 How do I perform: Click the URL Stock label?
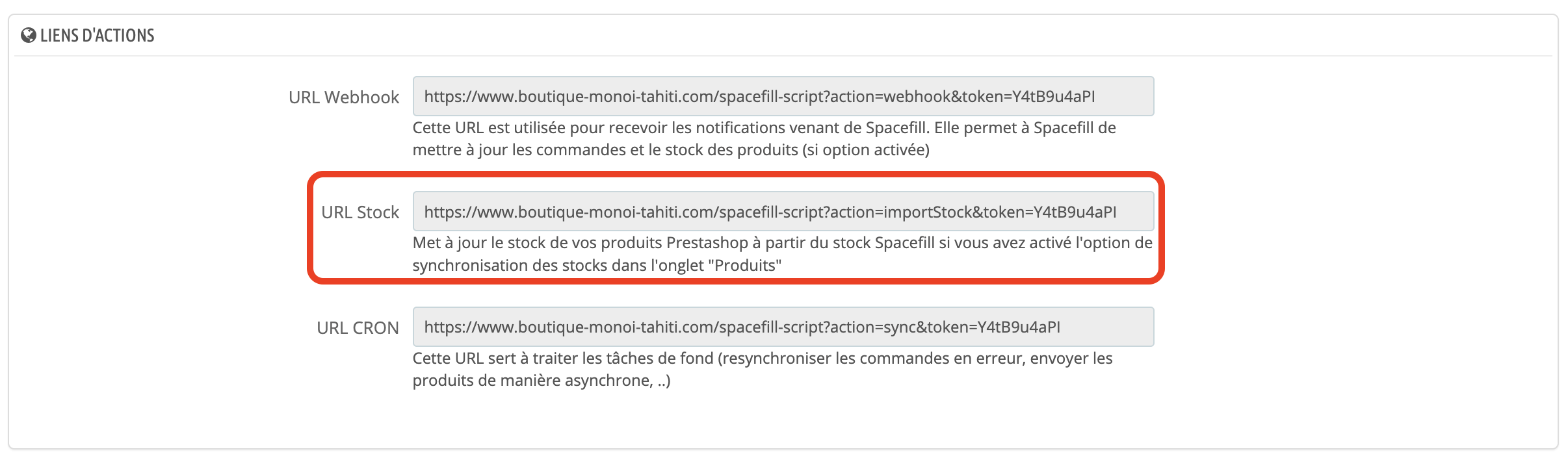point(360,212)
